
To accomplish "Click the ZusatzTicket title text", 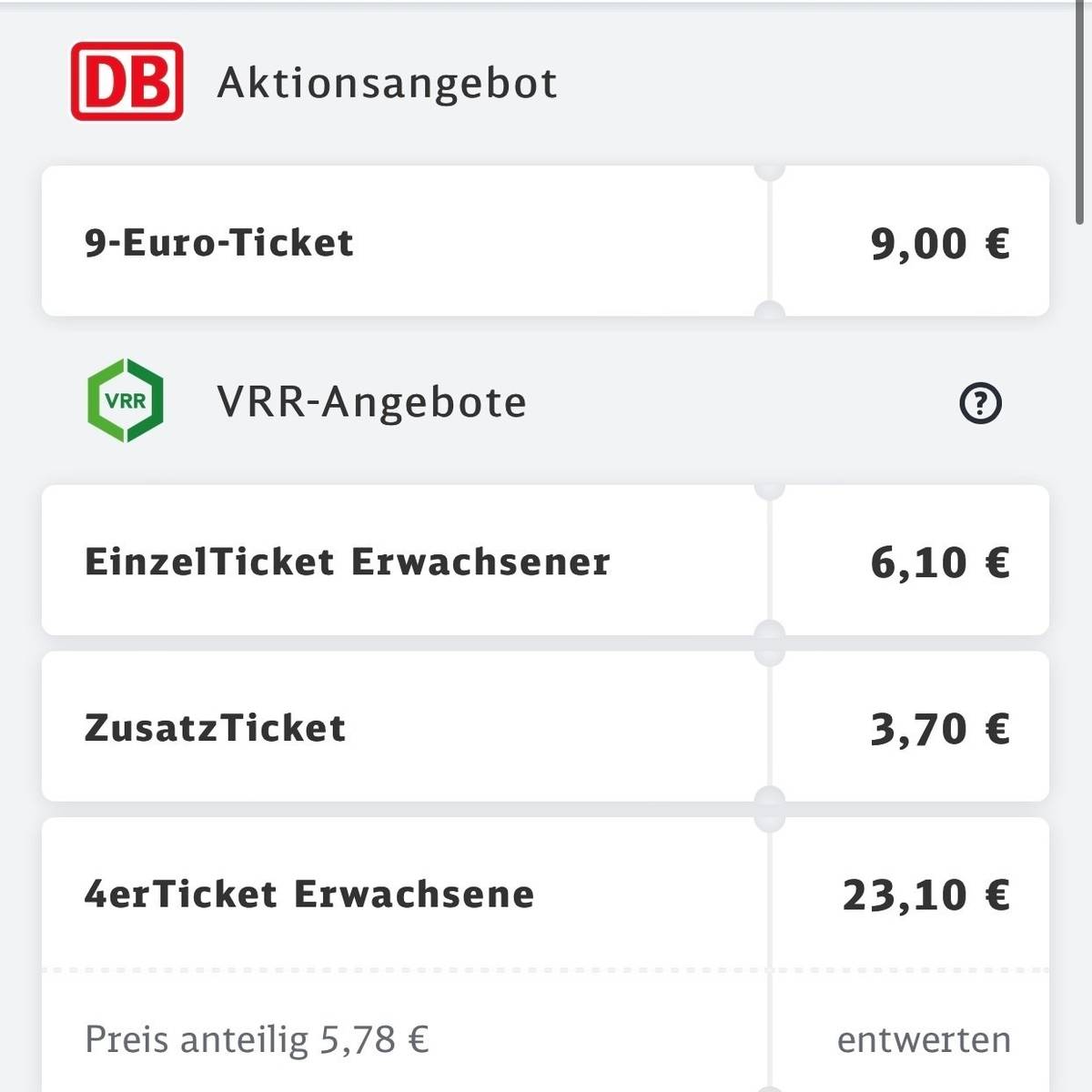I will [x=214, y=727].
